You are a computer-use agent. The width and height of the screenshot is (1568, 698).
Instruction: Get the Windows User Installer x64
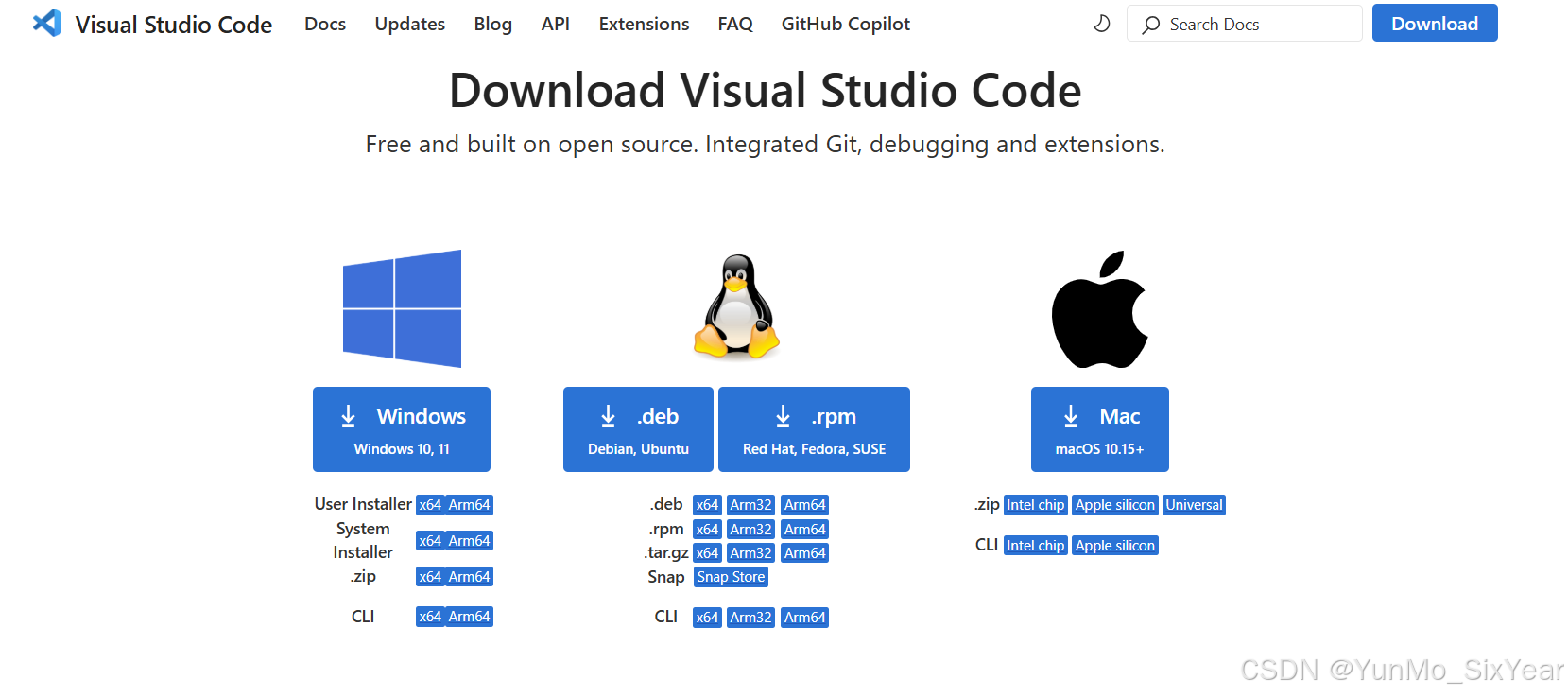pyautogui.click(x=430, y=505)
